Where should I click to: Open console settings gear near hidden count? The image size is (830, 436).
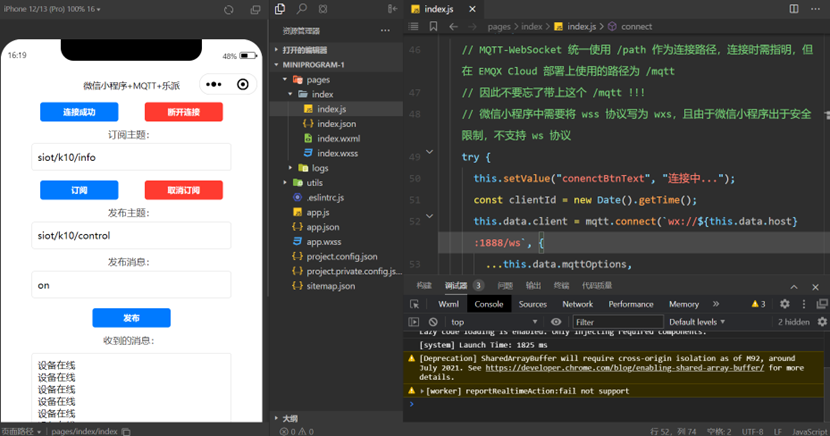(822, 322)
